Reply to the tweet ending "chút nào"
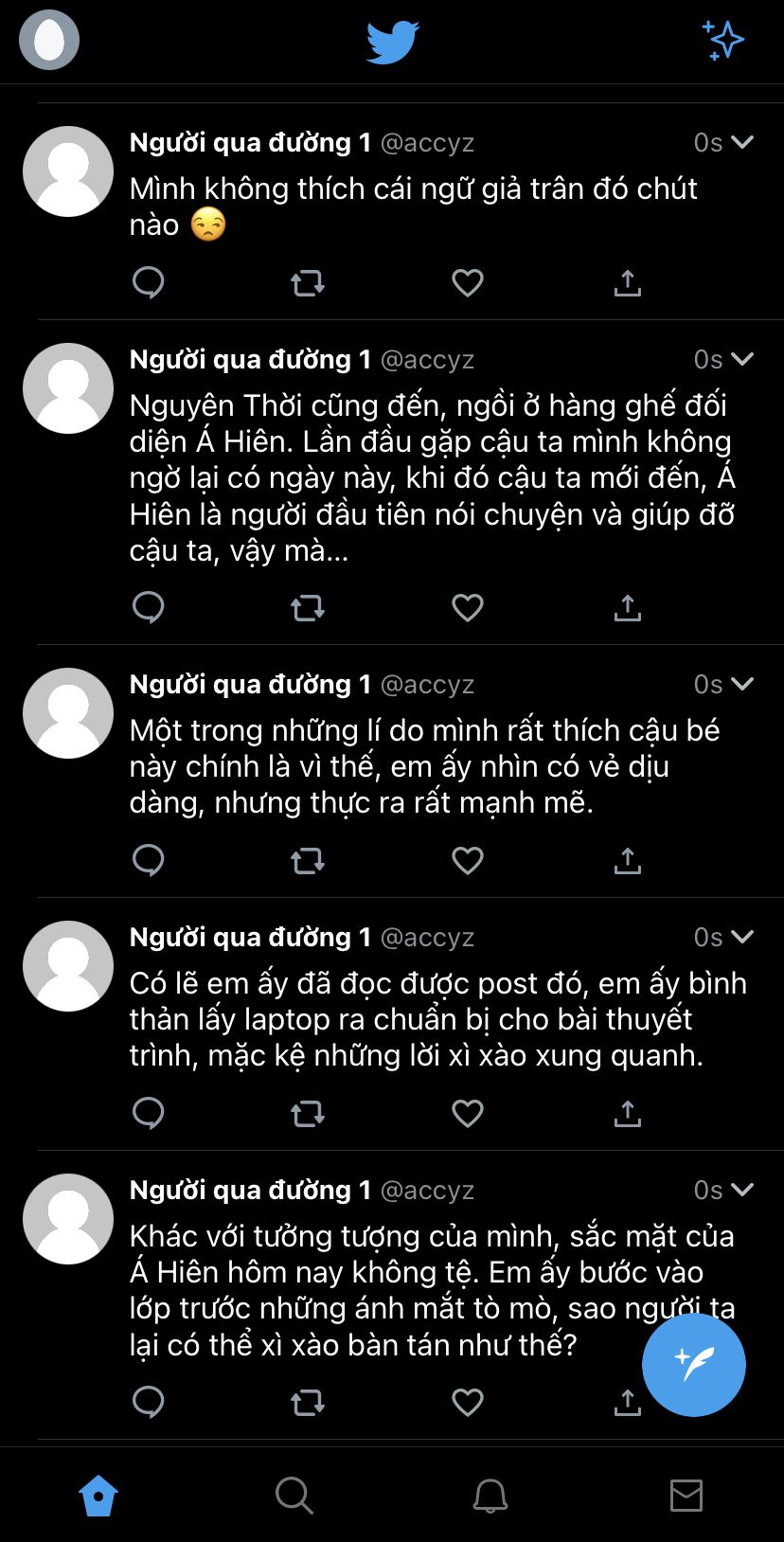 click(149, 282)
